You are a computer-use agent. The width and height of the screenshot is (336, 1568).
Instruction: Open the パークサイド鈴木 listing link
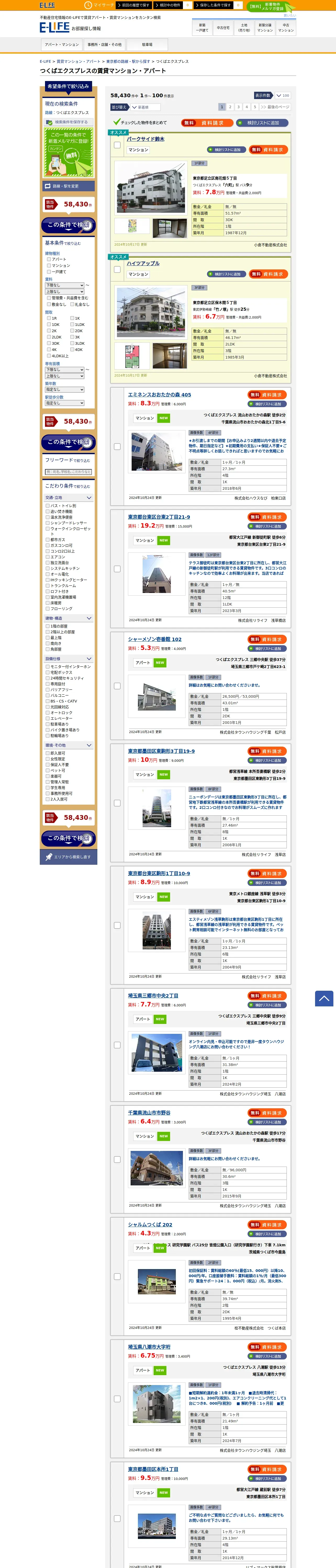click(x=145, y=139)
